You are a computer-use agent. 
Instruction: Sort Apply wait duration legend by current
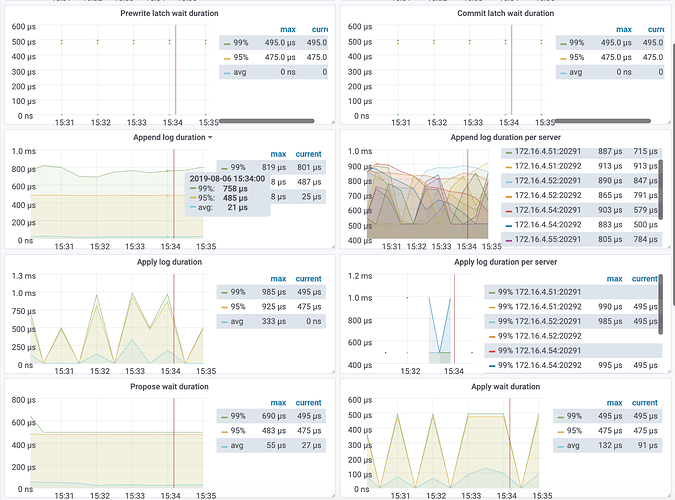(644, 403)
